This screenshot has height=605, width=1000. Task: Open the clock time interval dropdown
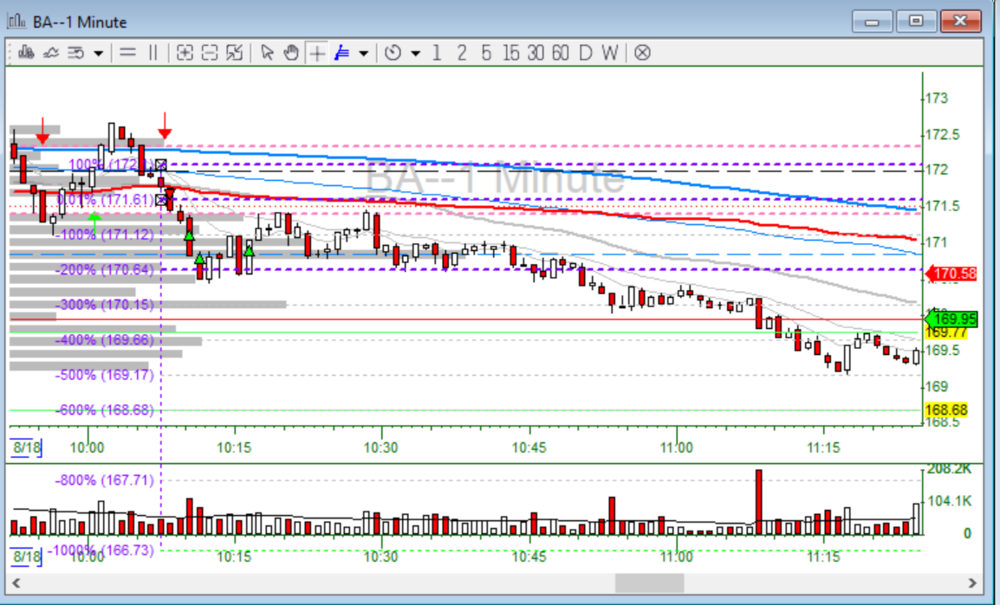click(415, 53)
